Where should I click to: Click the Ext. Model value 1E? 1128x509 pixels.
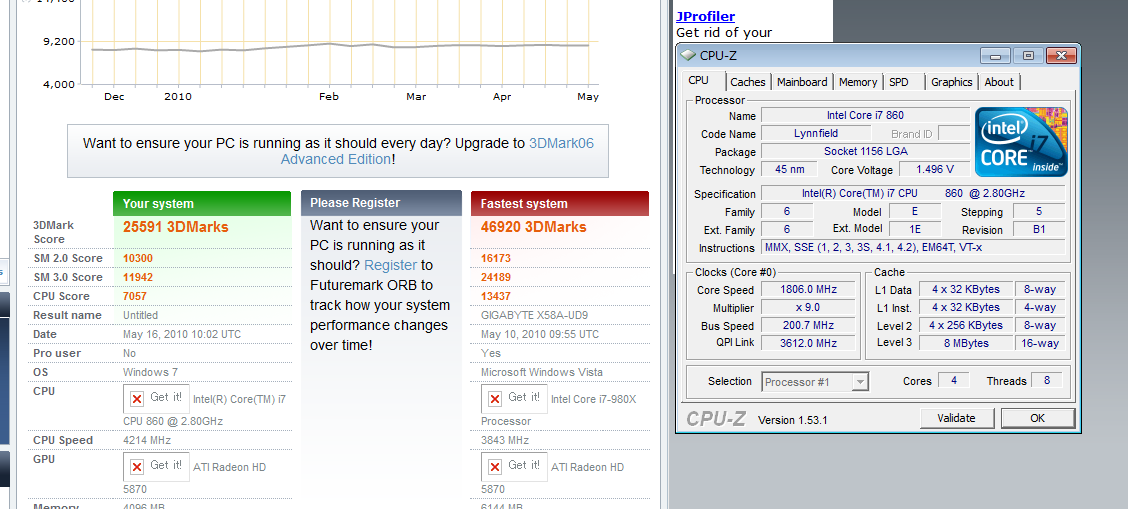pyautogui.click(x=915, y=230)
